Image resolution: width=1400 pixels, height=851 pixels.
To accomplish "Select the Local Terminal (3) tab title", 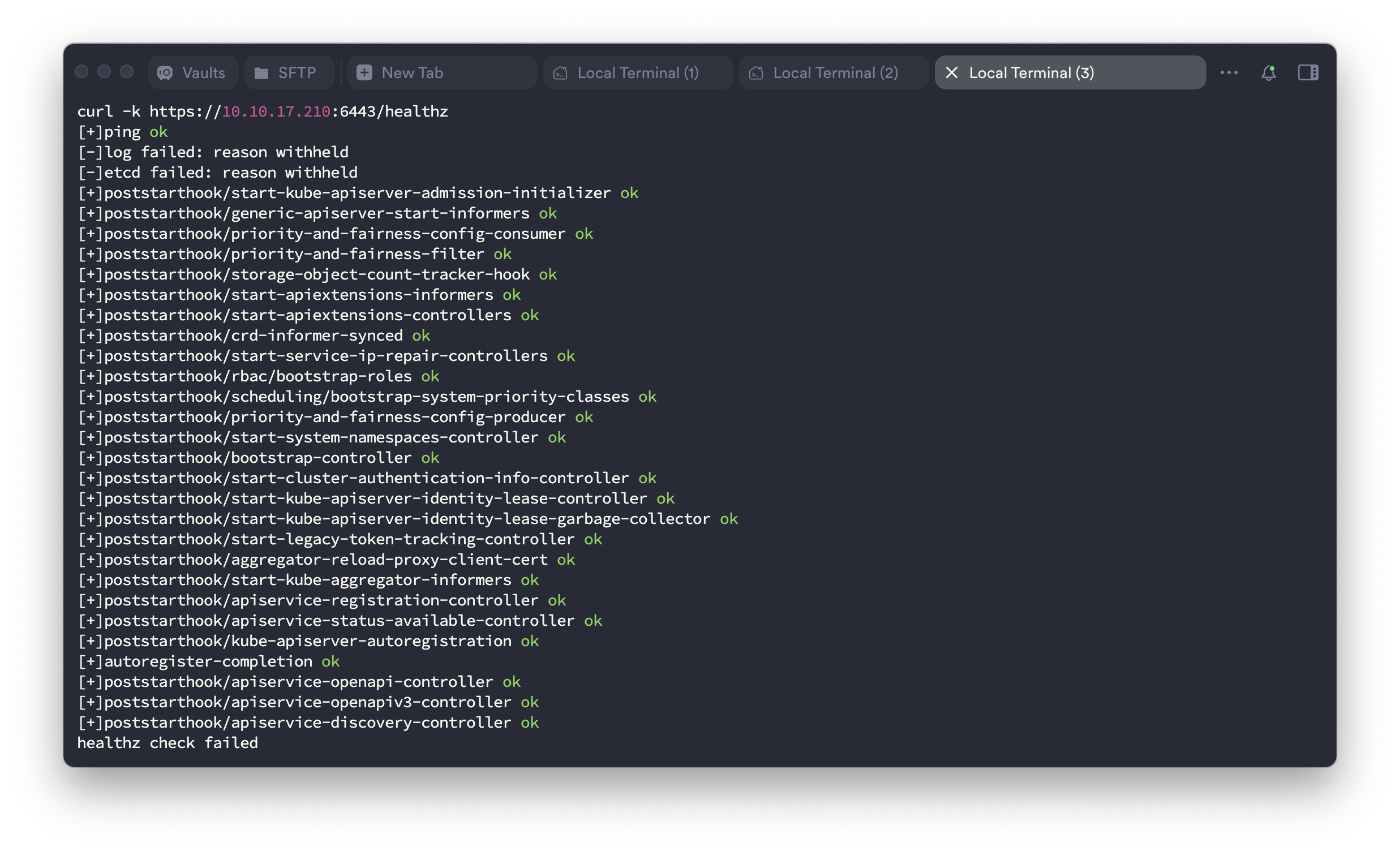I will [1031, 73].
